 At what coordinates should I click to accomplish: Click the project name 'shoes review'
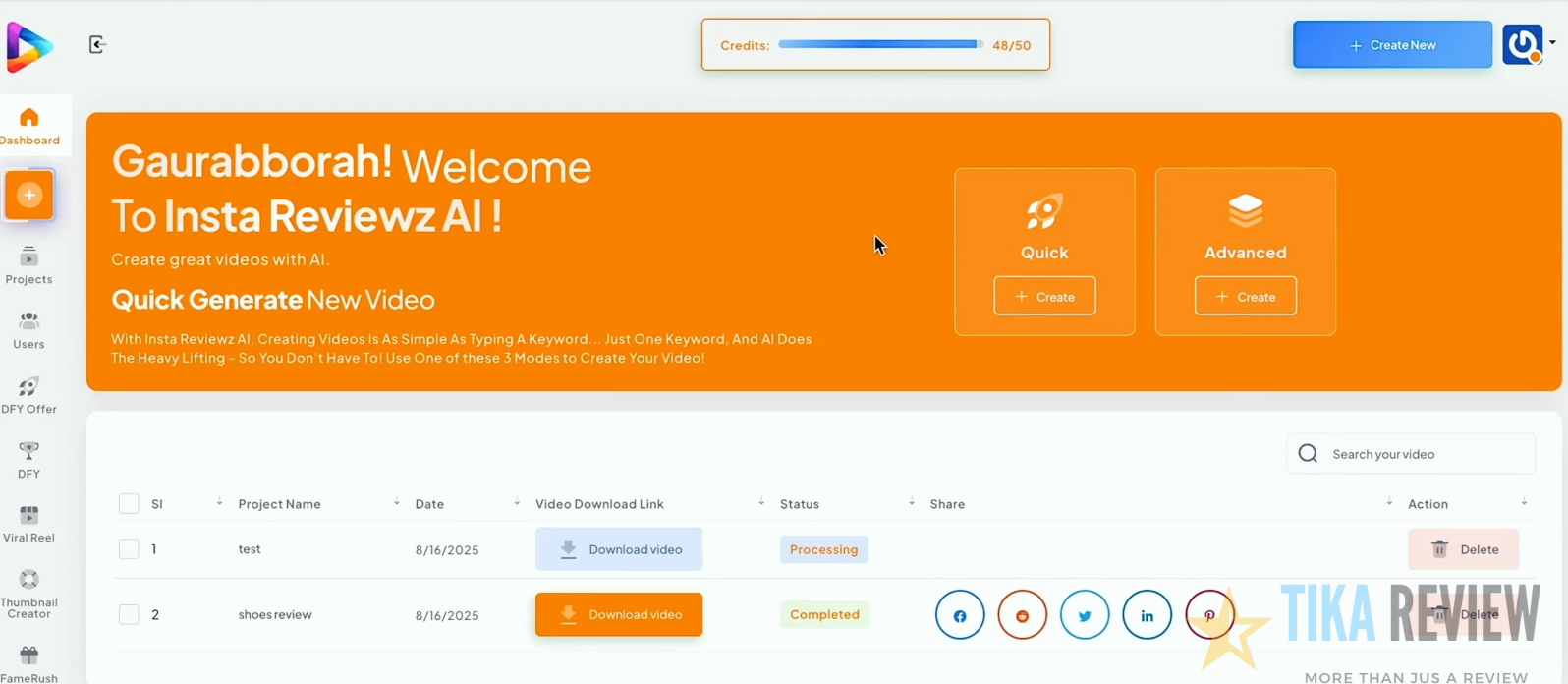pos(275,614)
